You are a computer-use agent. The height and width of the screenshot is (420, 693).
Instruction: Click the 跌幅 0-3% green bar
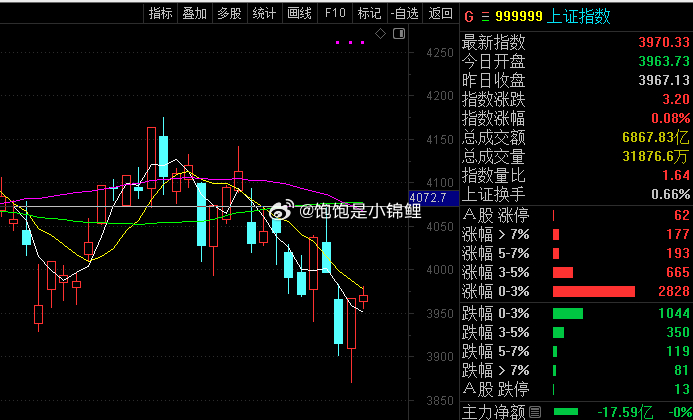coord(567,313)
